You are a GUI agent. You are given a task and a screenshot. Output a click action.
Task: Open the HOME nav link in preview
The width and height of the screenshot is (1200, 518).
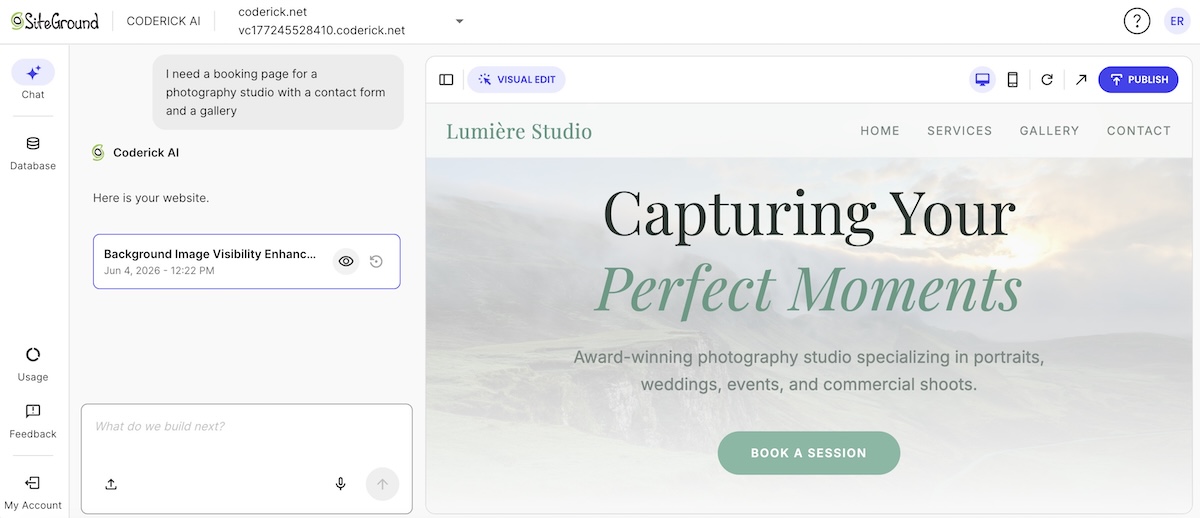click(x=880, y=130)
